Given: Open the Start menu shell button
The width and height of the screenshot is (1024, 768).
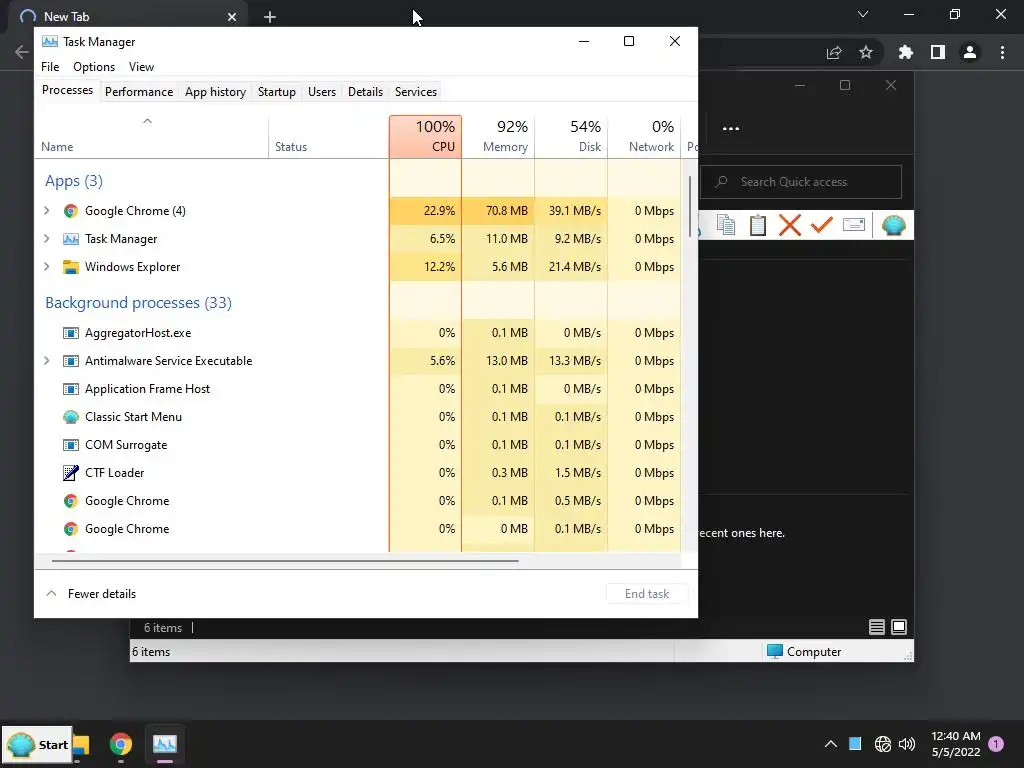Looking at the screenshot, I should [x=37, y=744].
